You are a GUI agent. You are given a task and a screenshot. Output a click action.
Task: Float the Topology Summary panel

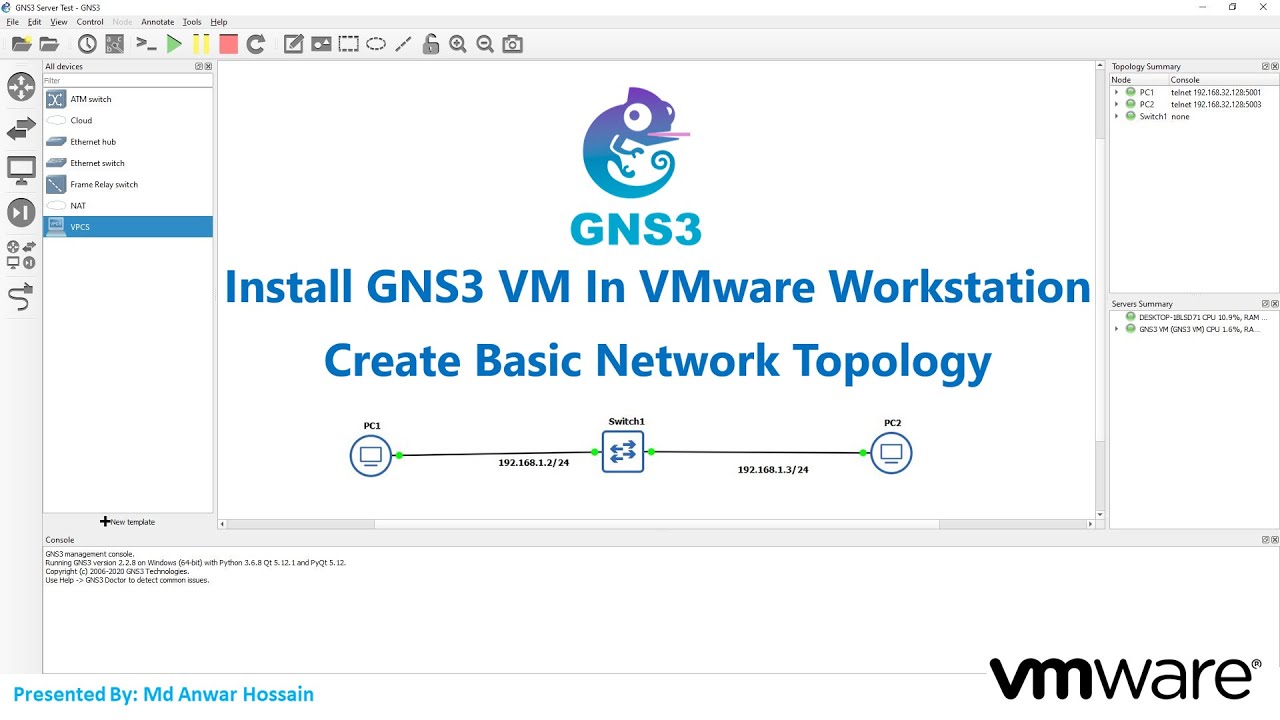pos(1265,66)
